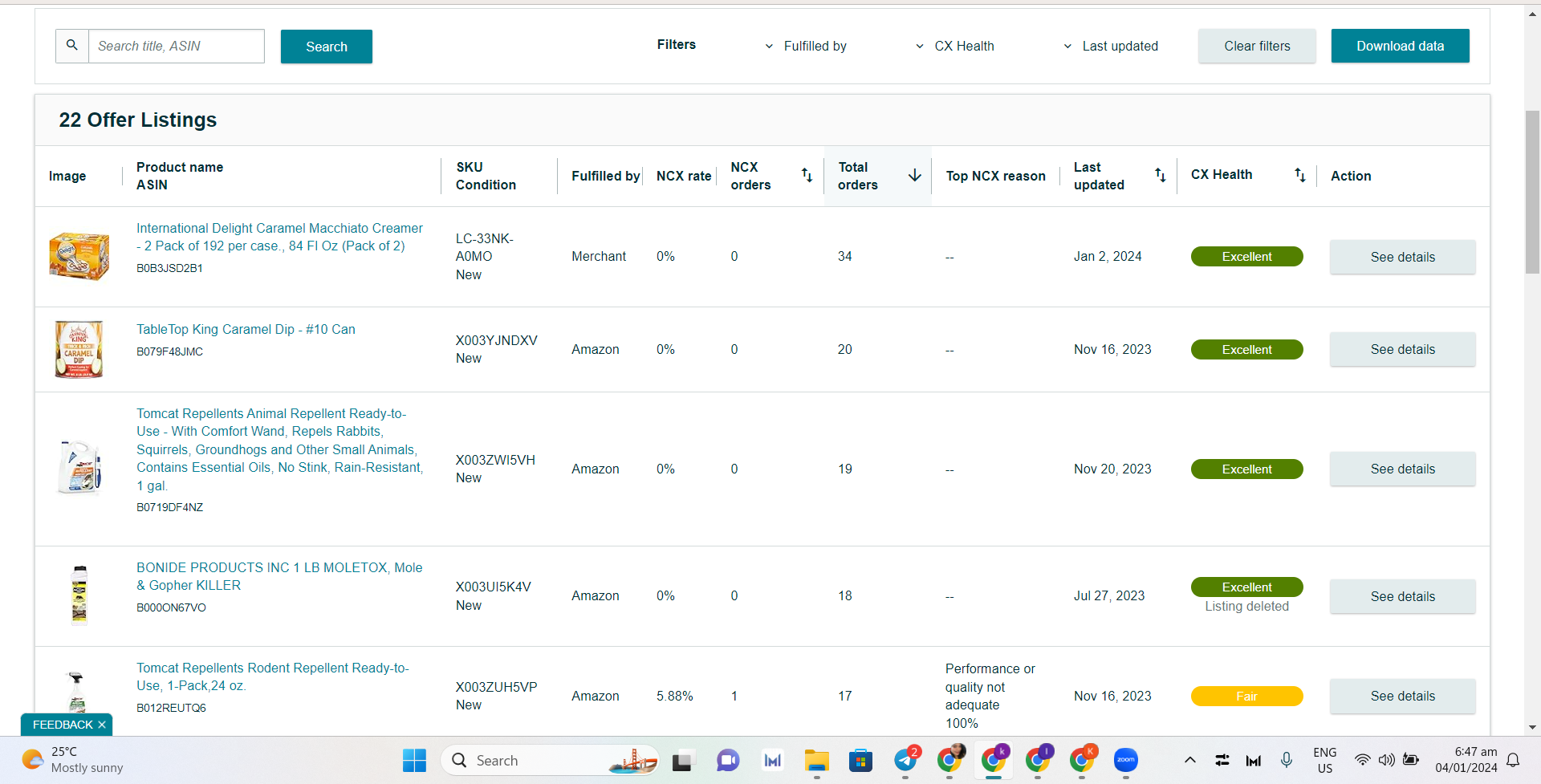This screenshot has width=1541, height=784.
Task: Click the Fair CX Health badge
Action: click(x=1246, y=697)
